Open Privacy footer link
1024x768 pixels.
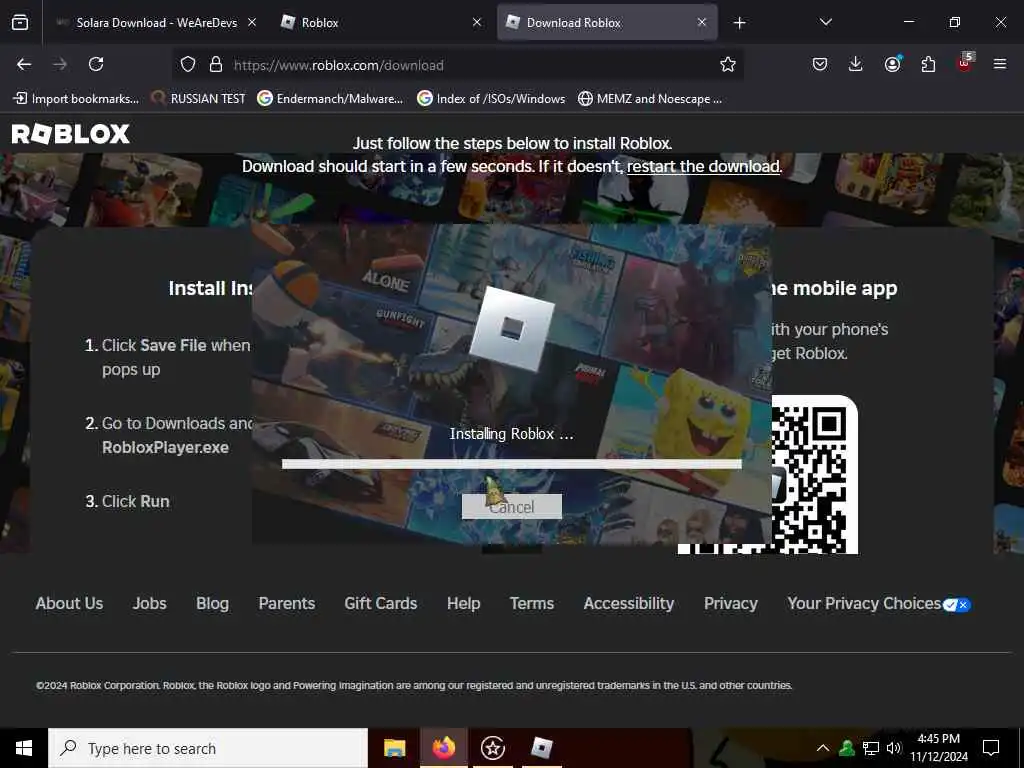pyautogui.click(x=731, y=603)
